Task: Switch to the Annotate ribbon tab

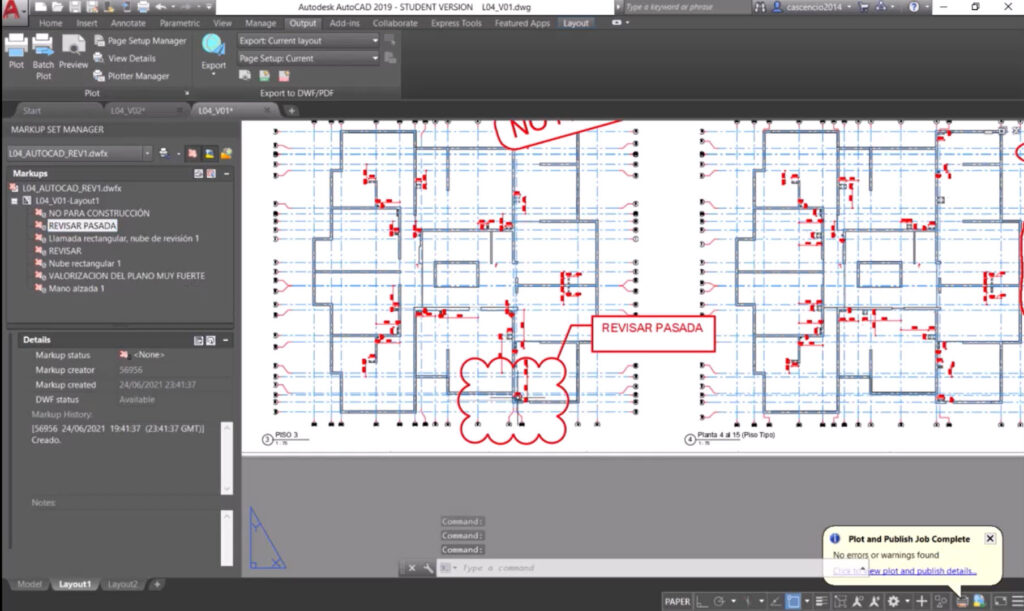Action: pos(128,23)
